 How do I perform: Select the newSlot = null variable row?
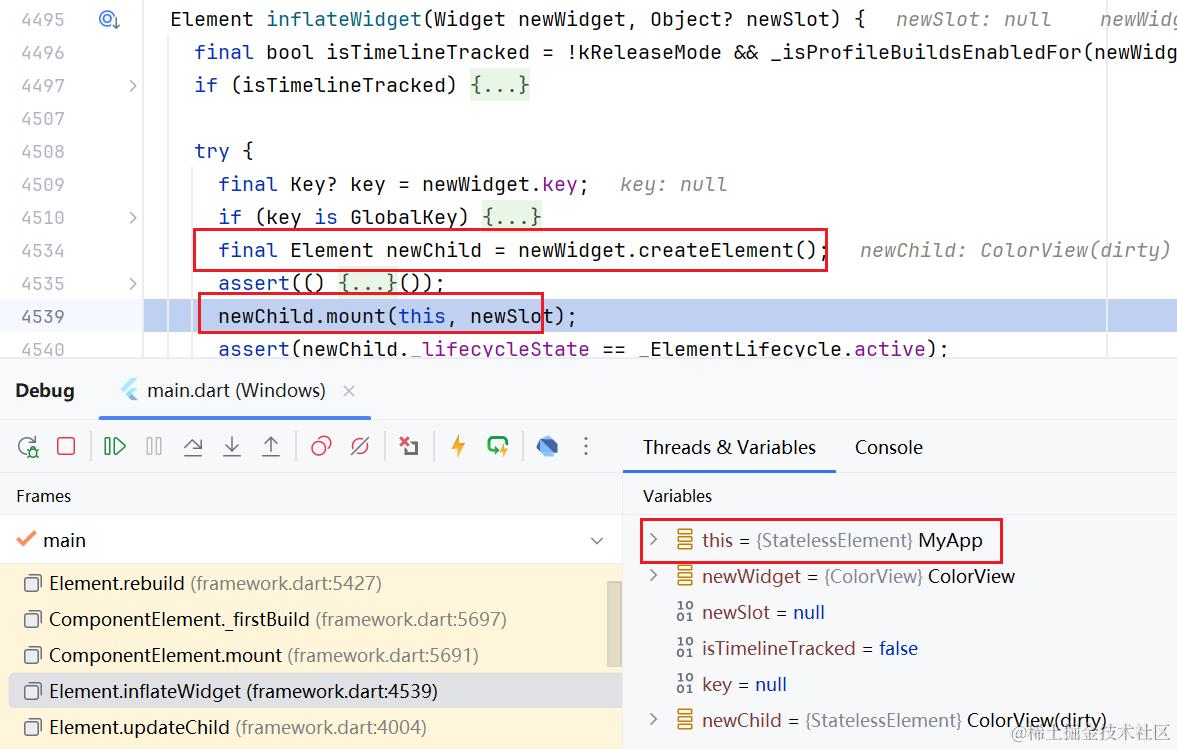tap(900, 612)
